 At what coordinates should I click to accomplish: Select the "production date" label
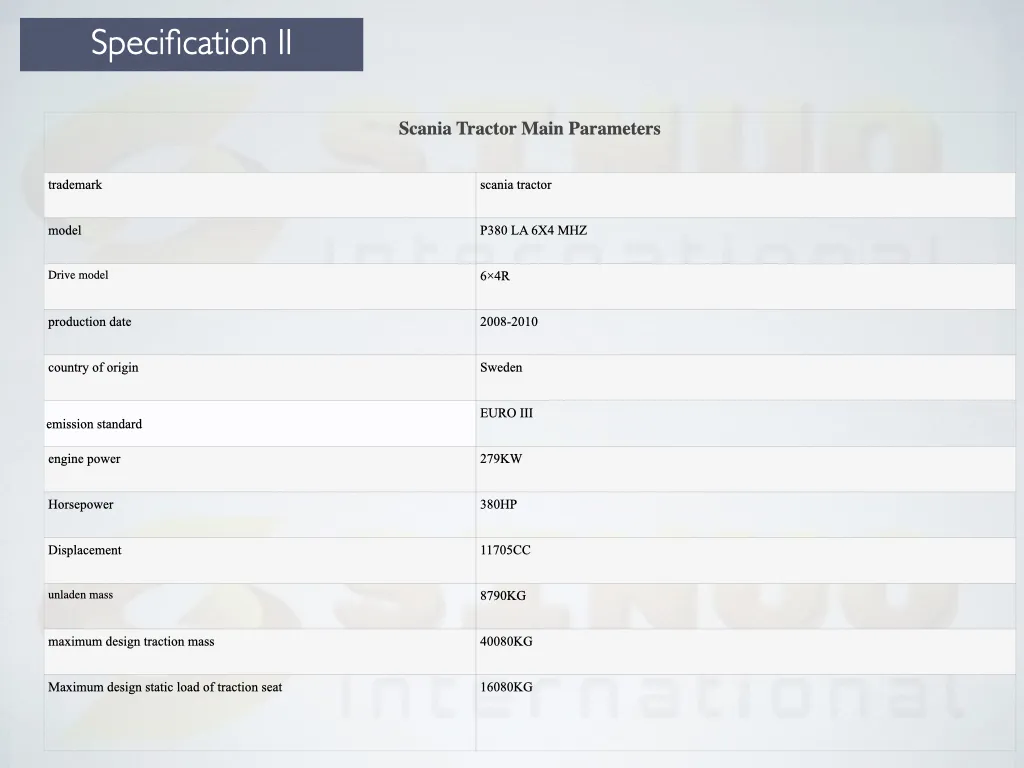tap(90, 322)
